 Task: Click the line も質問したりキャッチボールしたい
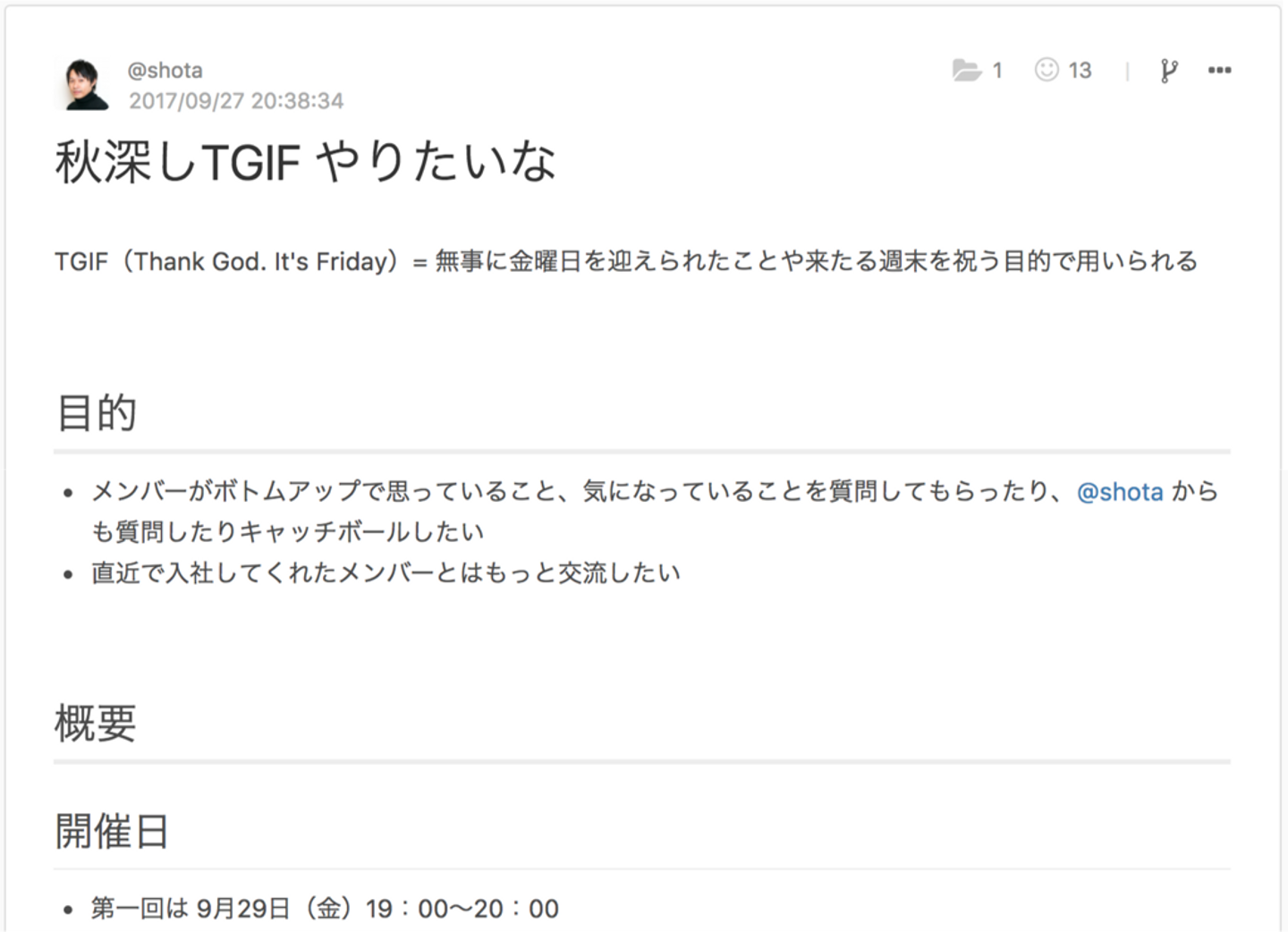(x=287, y=532)
